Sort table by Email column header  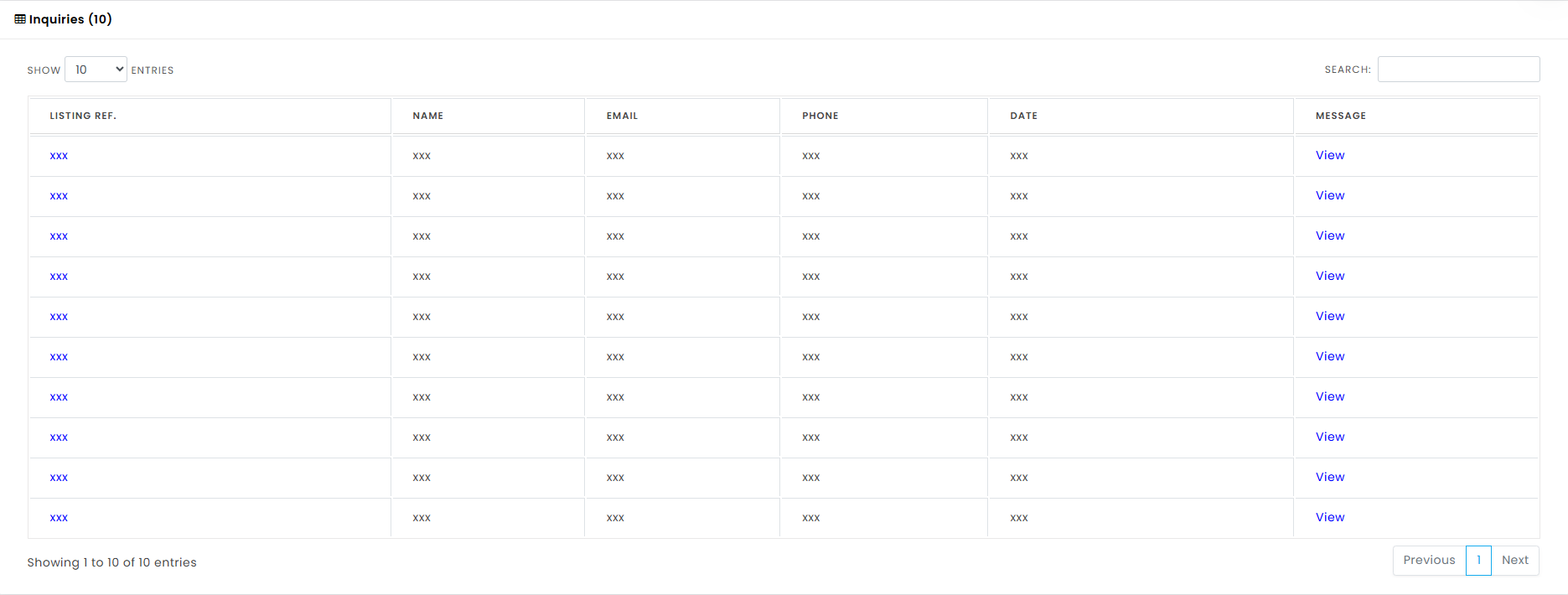682,116
